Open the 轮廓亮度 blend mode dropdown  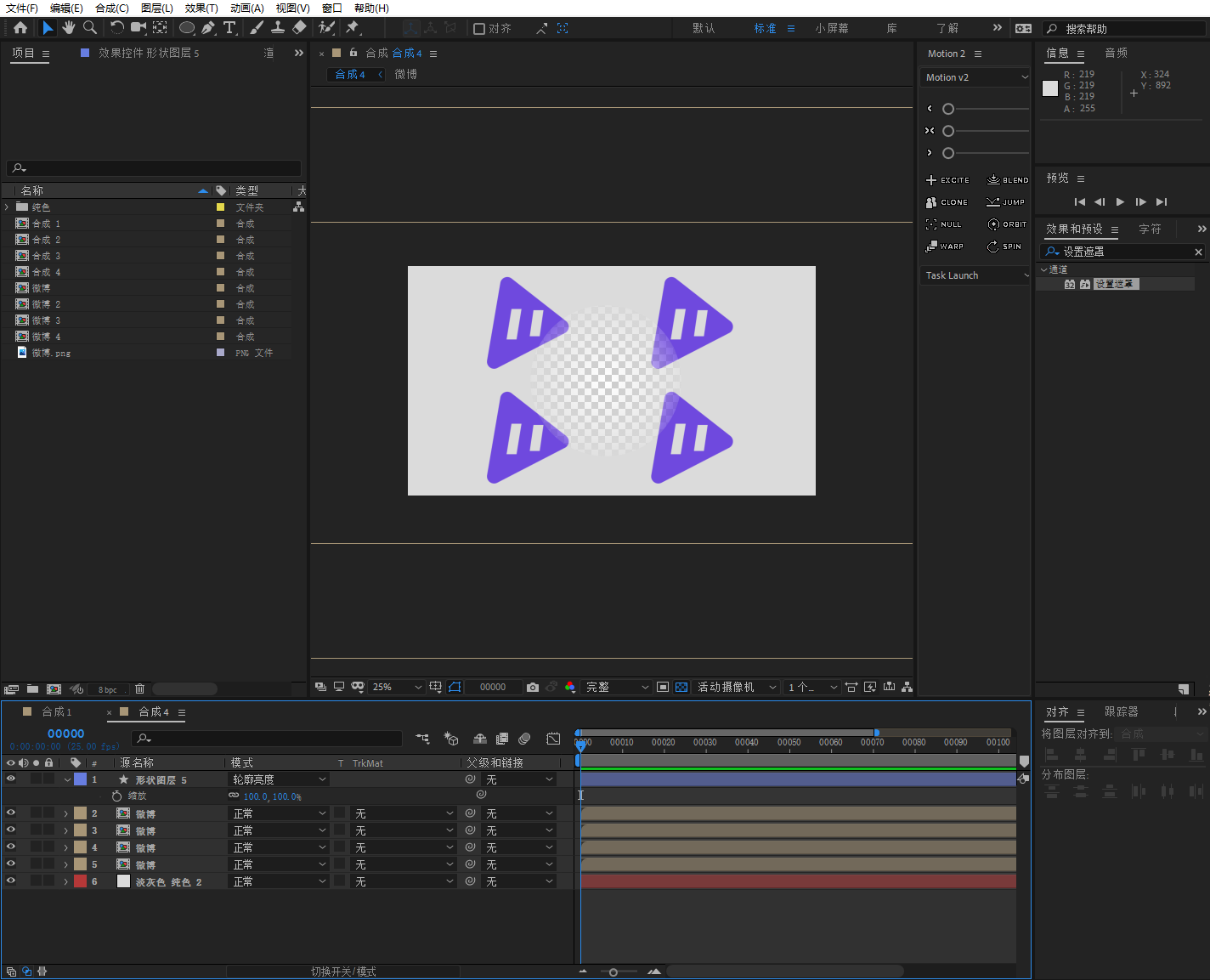(x=280, y=779)
